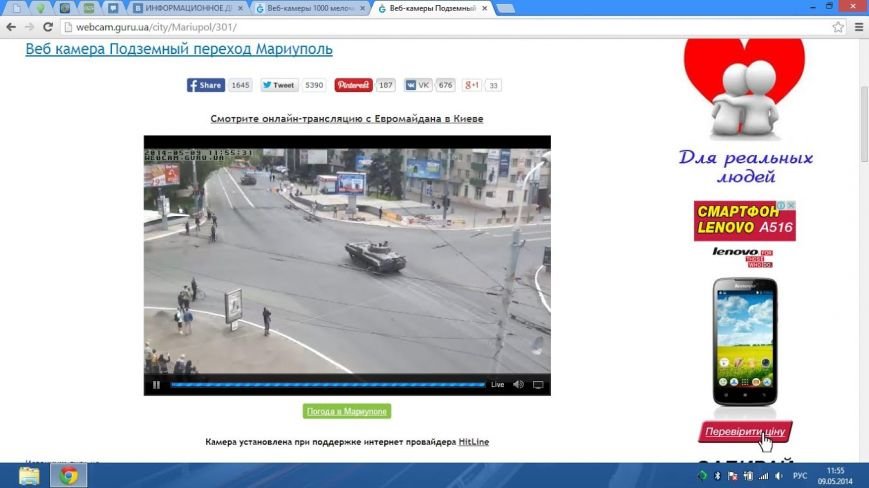The width and height of the screenshot is (869, 488).
Task: Click Tweet count 5390
Action: (314, 85)
